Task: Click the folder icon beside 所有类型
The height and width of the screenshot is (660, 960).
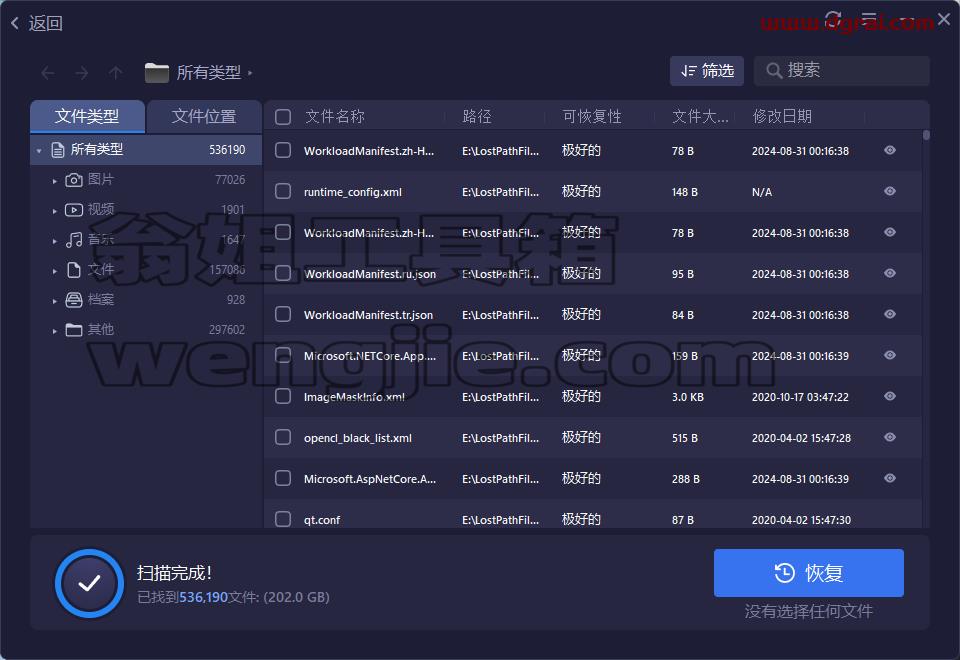Action: click(x=157, y=73)
